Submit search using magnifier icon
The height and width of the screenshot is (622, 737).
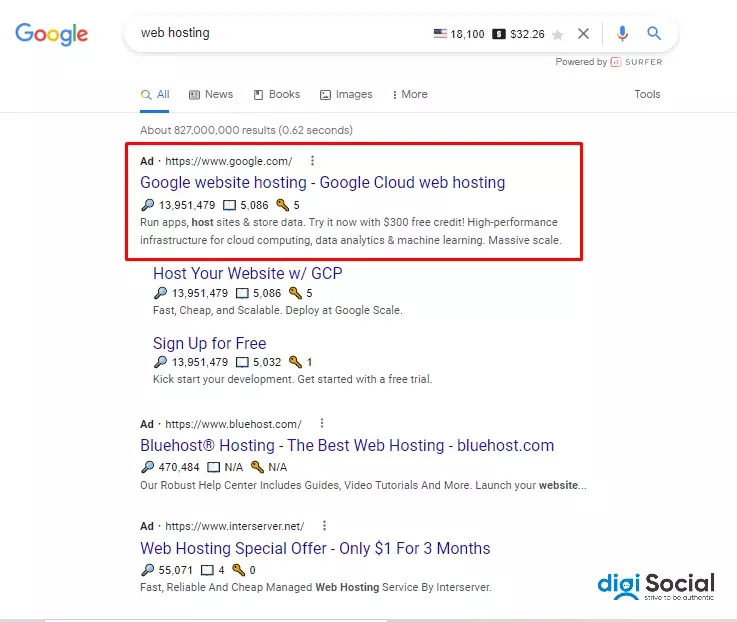click(654, 33)
